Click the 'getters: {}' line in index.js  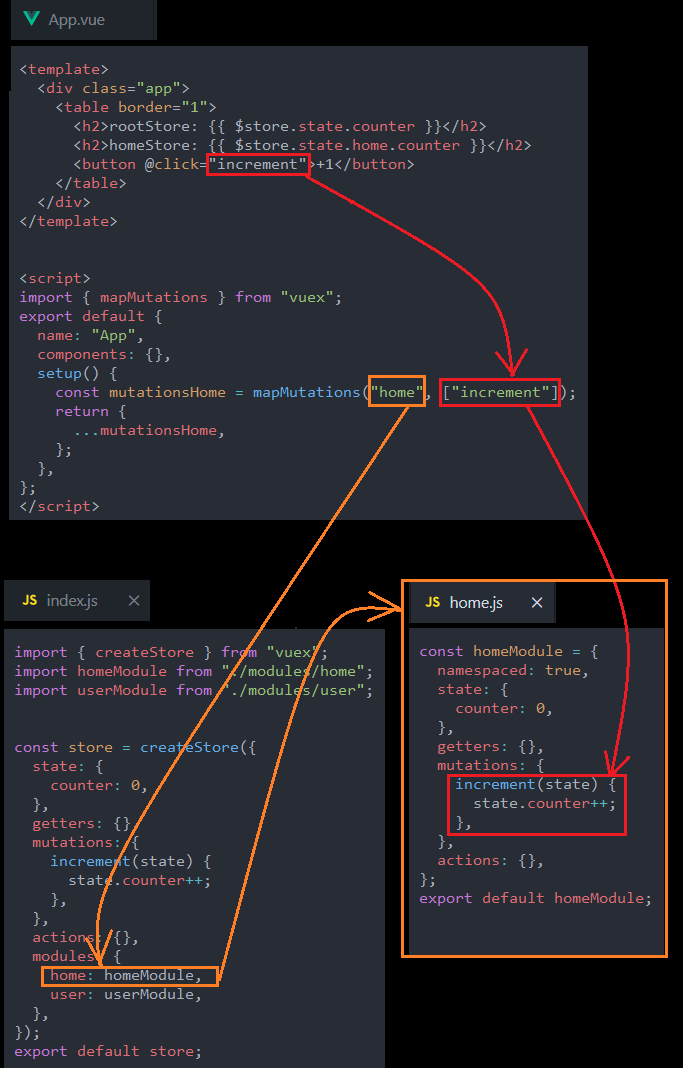(81, 823)
